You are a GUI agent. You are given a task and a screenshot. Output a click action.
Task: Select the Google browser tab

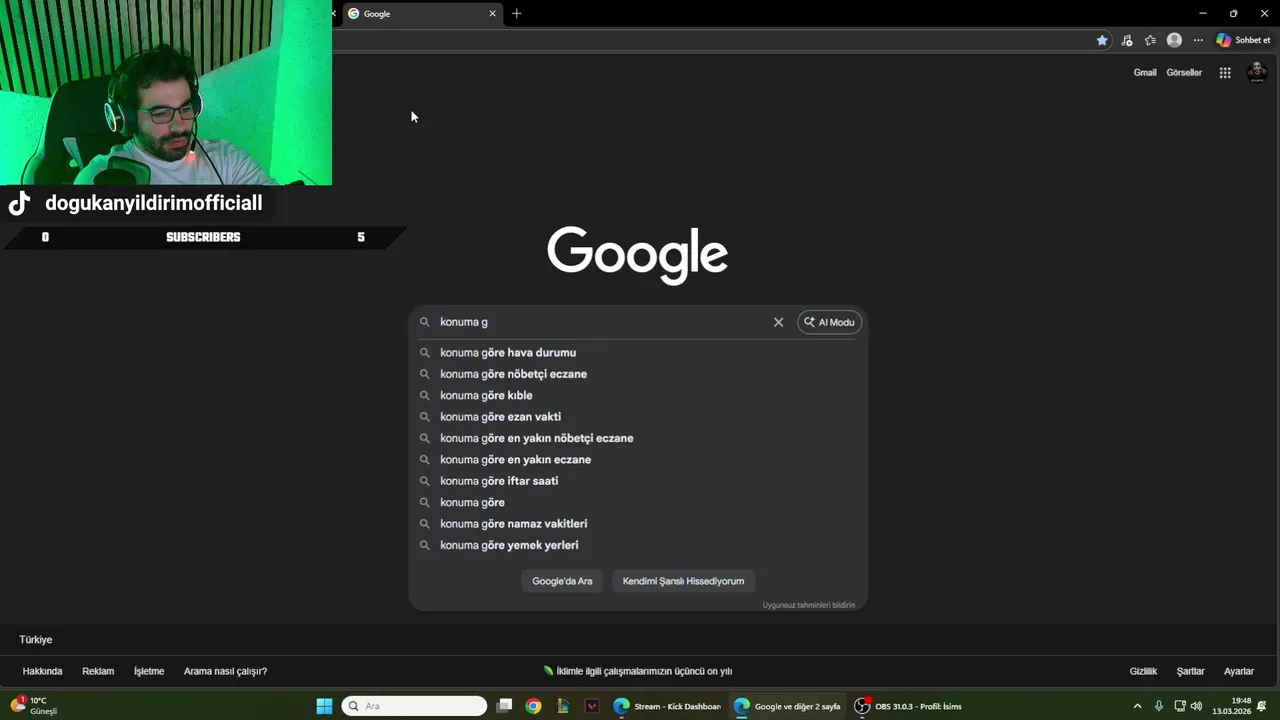(x=420, y=14)
